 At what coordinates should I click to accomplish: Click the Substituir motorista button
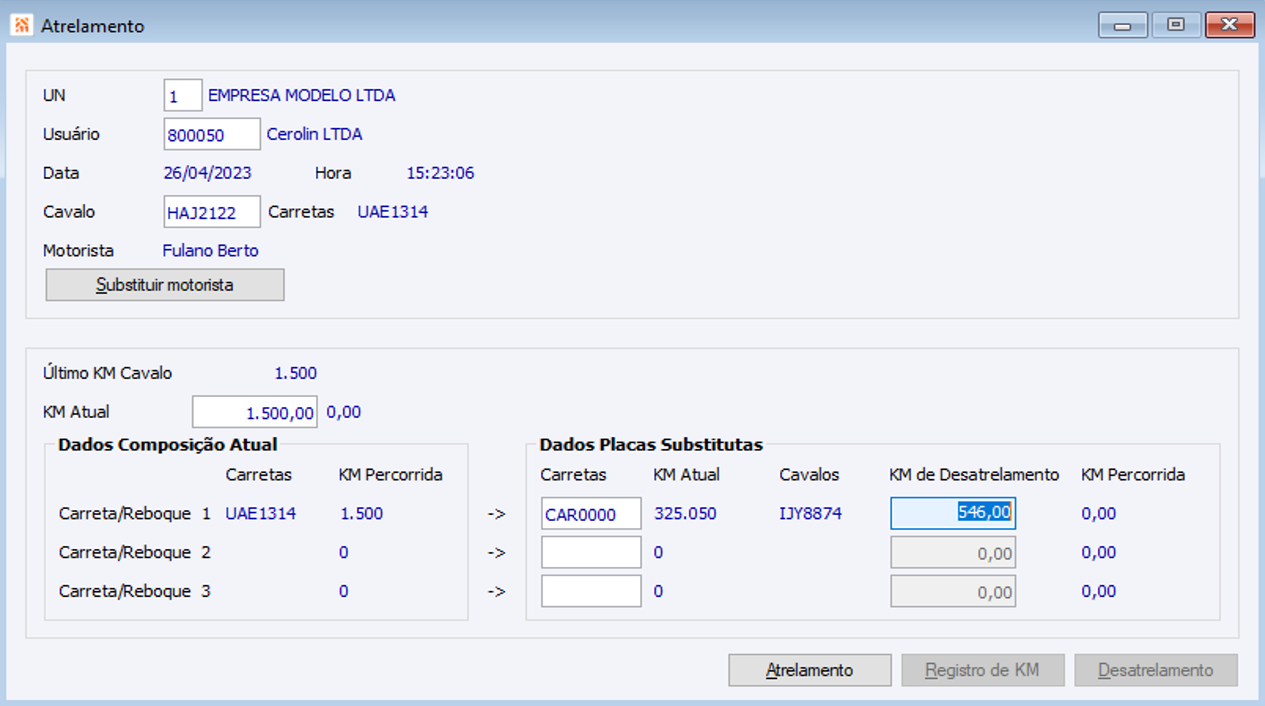pos(165,285)
